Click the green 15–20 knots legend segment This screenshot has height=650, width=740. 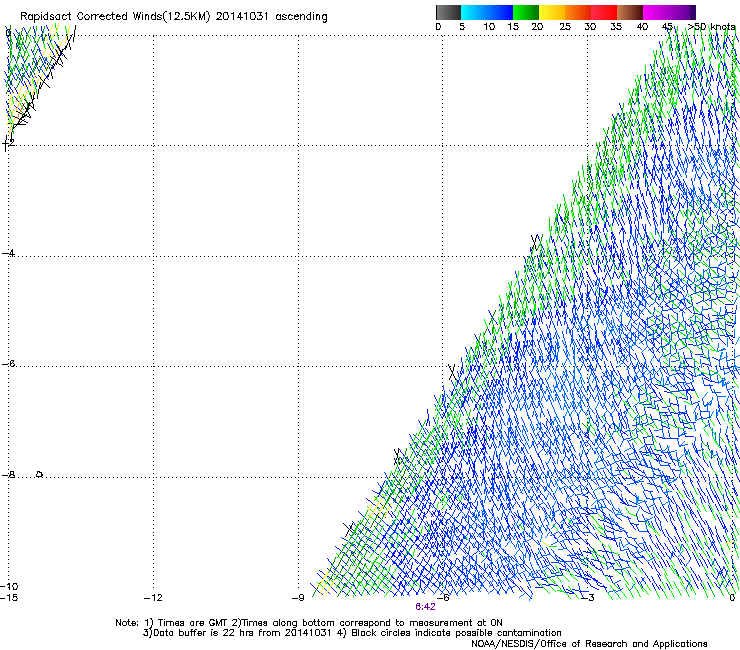coord(526,12)
